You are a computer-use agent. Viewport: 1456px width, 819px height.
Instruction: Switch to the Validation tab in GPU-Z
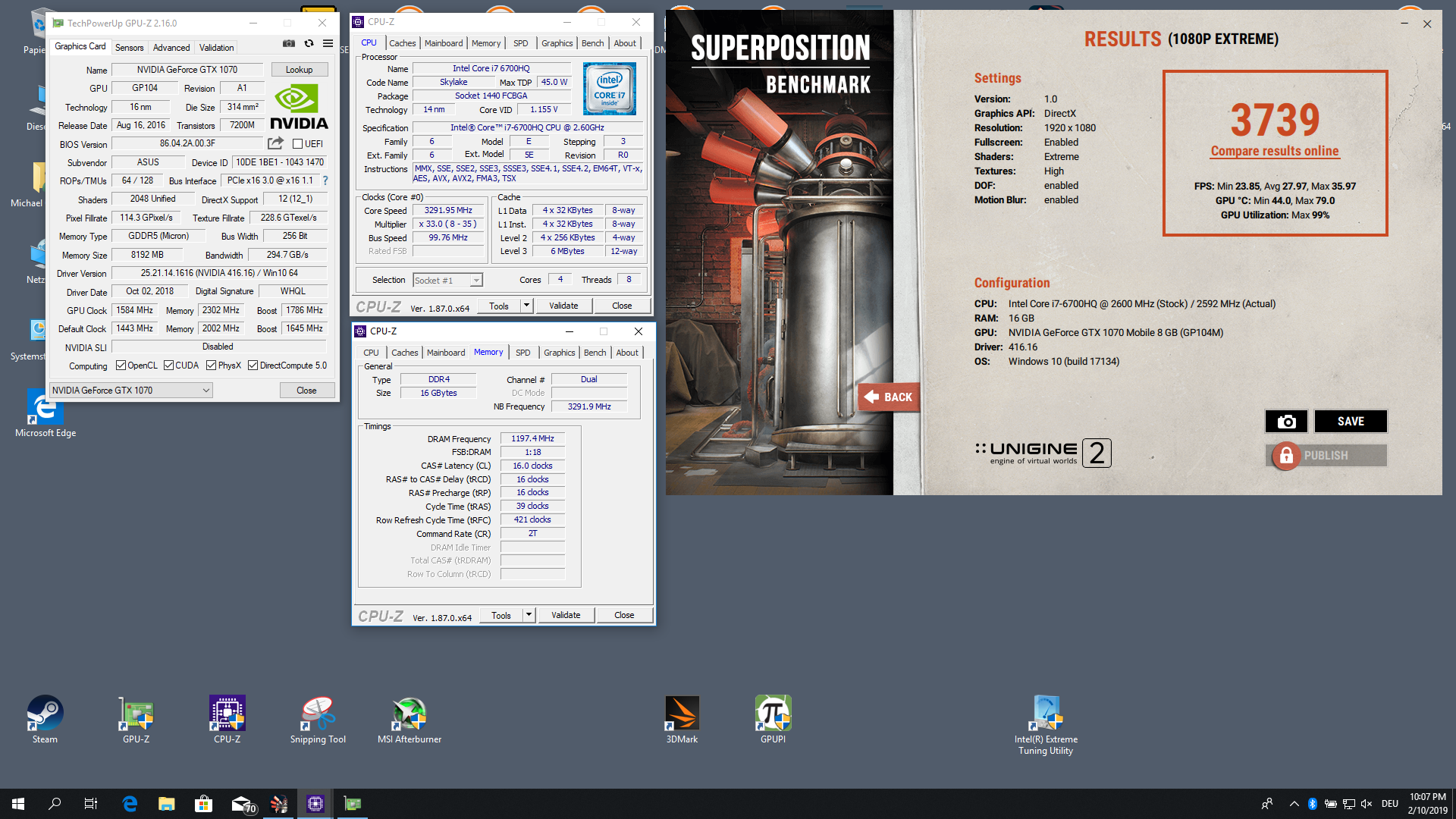216,47
